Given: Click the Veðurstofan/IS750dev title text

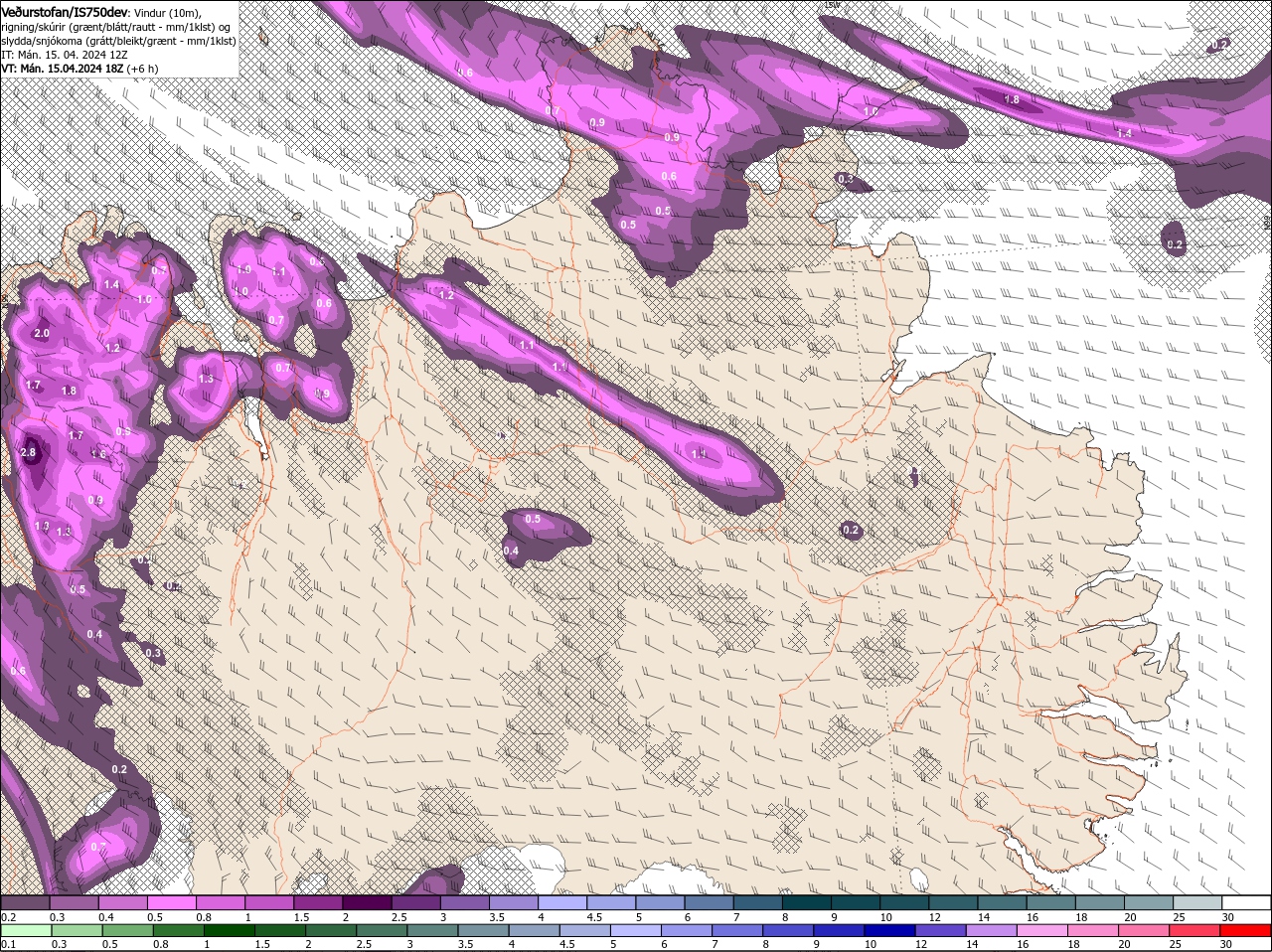Looking at the screenshot, I should click(65, 11).
